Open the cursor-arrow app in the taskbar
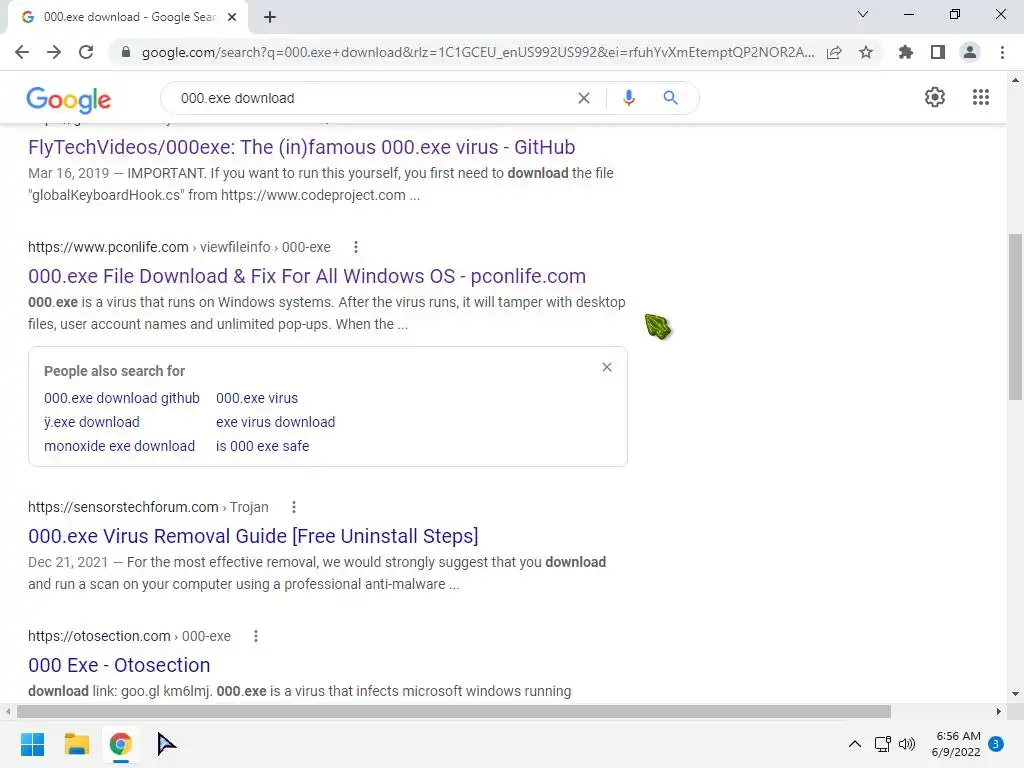This screenshot has width=1024, height=768. tap(167, 744)
